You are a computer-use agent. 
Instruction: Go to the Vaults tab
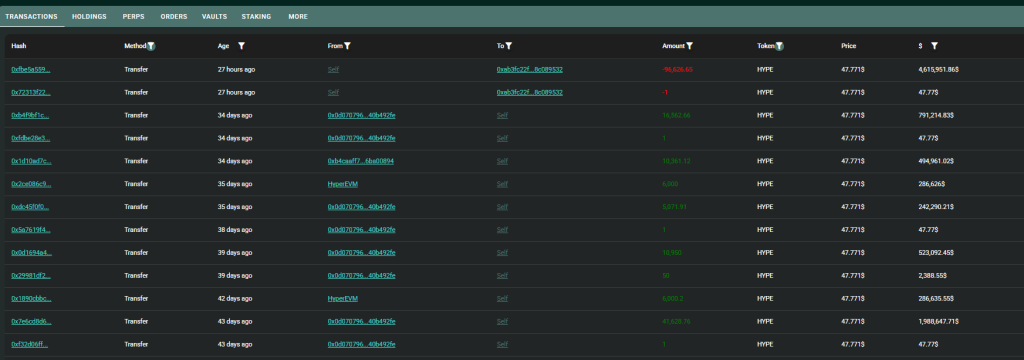pos(214,16)
